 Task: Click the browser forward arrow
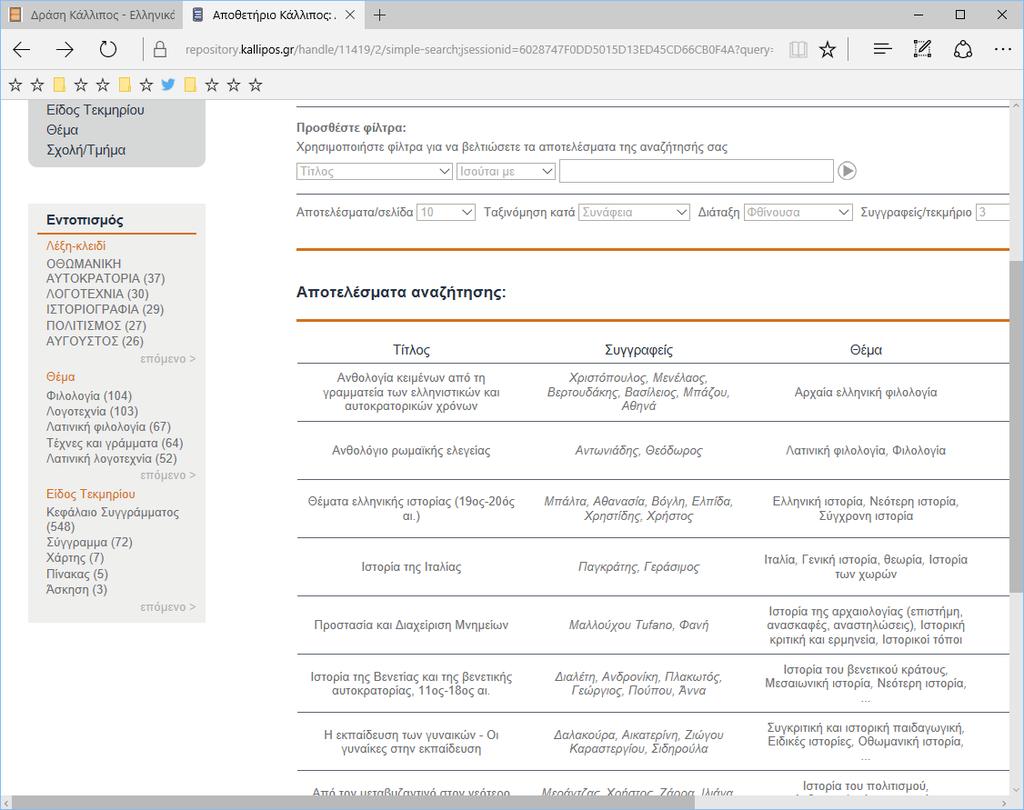(x=65, y=50)
